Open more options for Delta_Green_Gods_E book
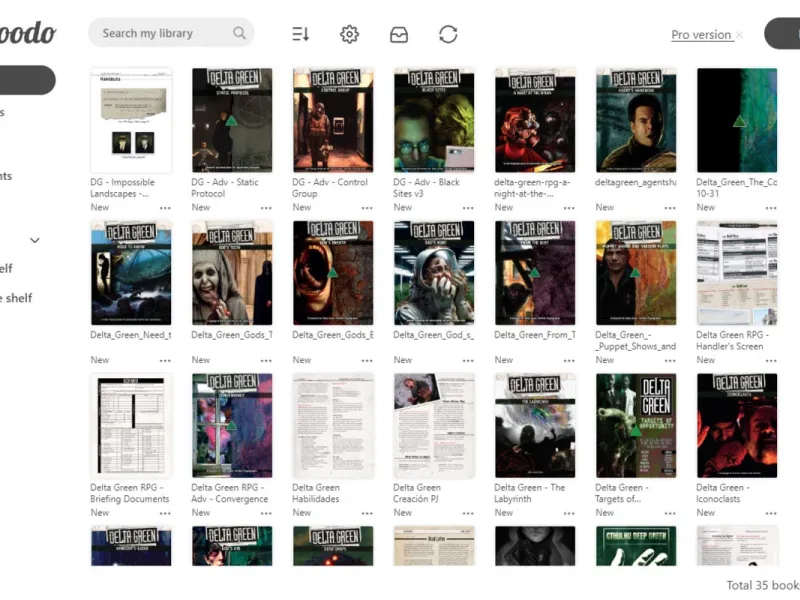Image resolution: width=800 pixels, height=600 pixels. coord(367,361)
